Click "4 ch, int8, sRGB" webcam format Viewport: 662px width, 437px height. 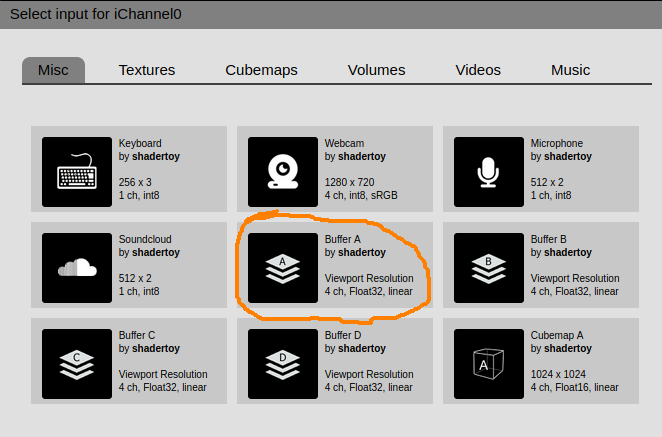pos(361,195)
